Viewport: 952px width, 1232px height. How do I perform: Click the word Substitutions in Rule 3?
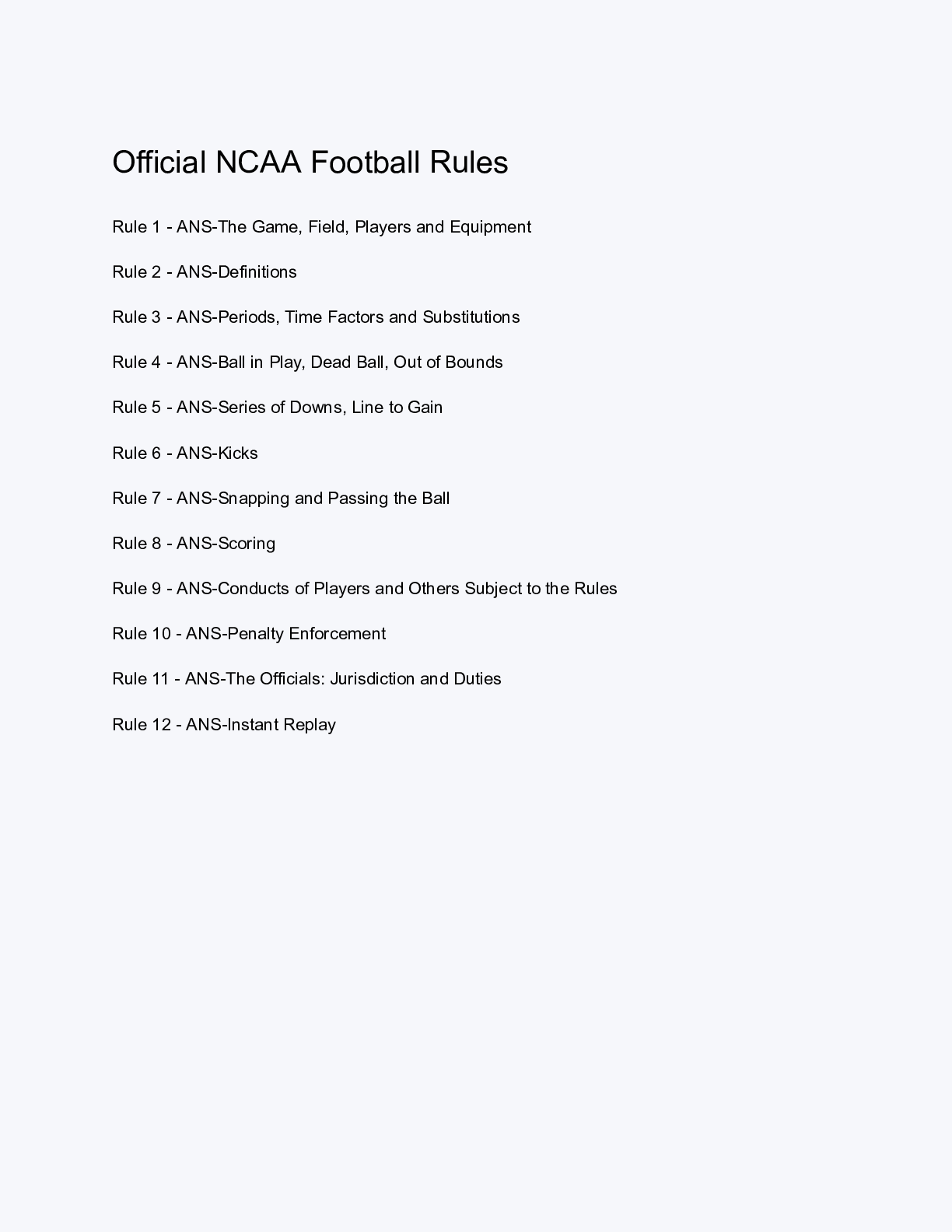[471, 317]
